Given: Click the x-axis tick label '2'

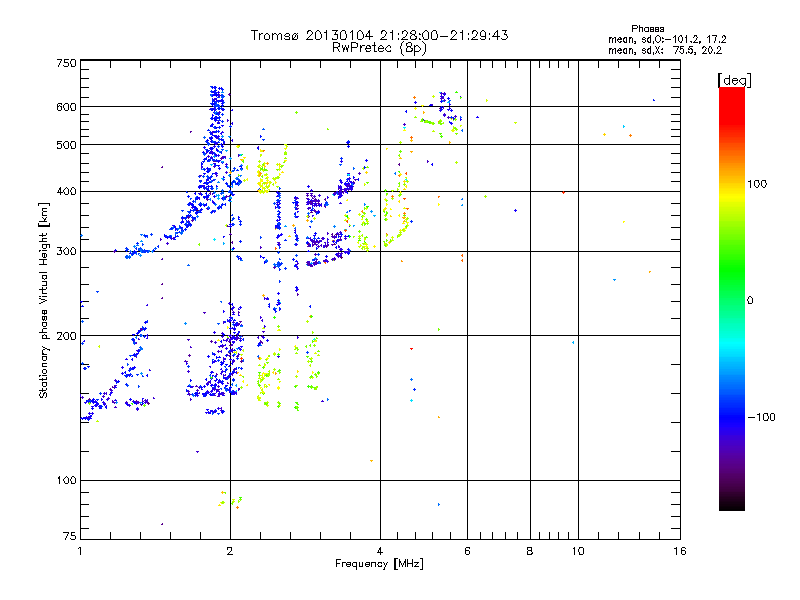Looking at the screenshot, I should pyautogui.click(x=230, y=551).
